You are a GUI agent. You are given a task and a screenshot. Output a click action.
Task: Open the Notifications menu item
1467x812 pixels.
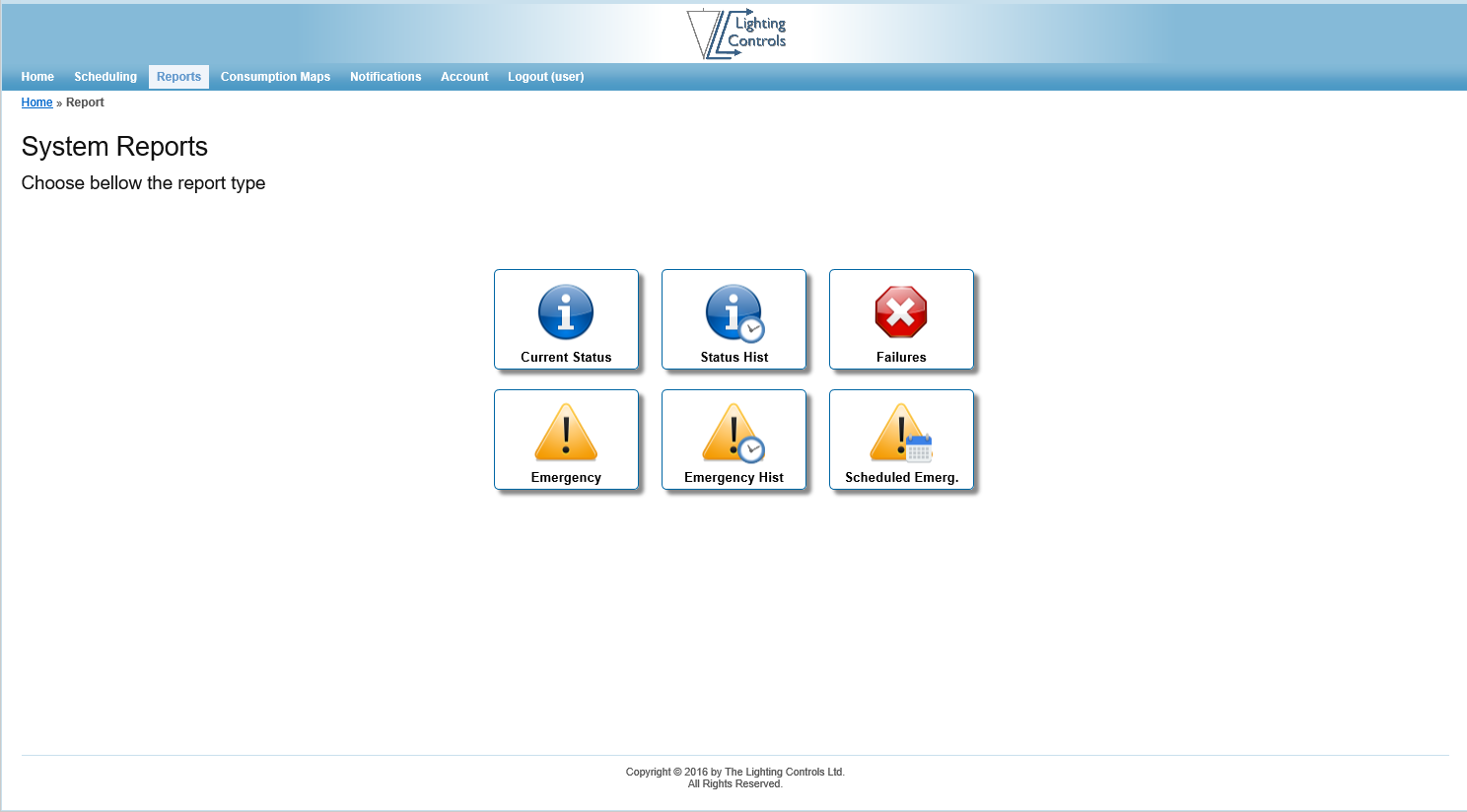[385, 77]
